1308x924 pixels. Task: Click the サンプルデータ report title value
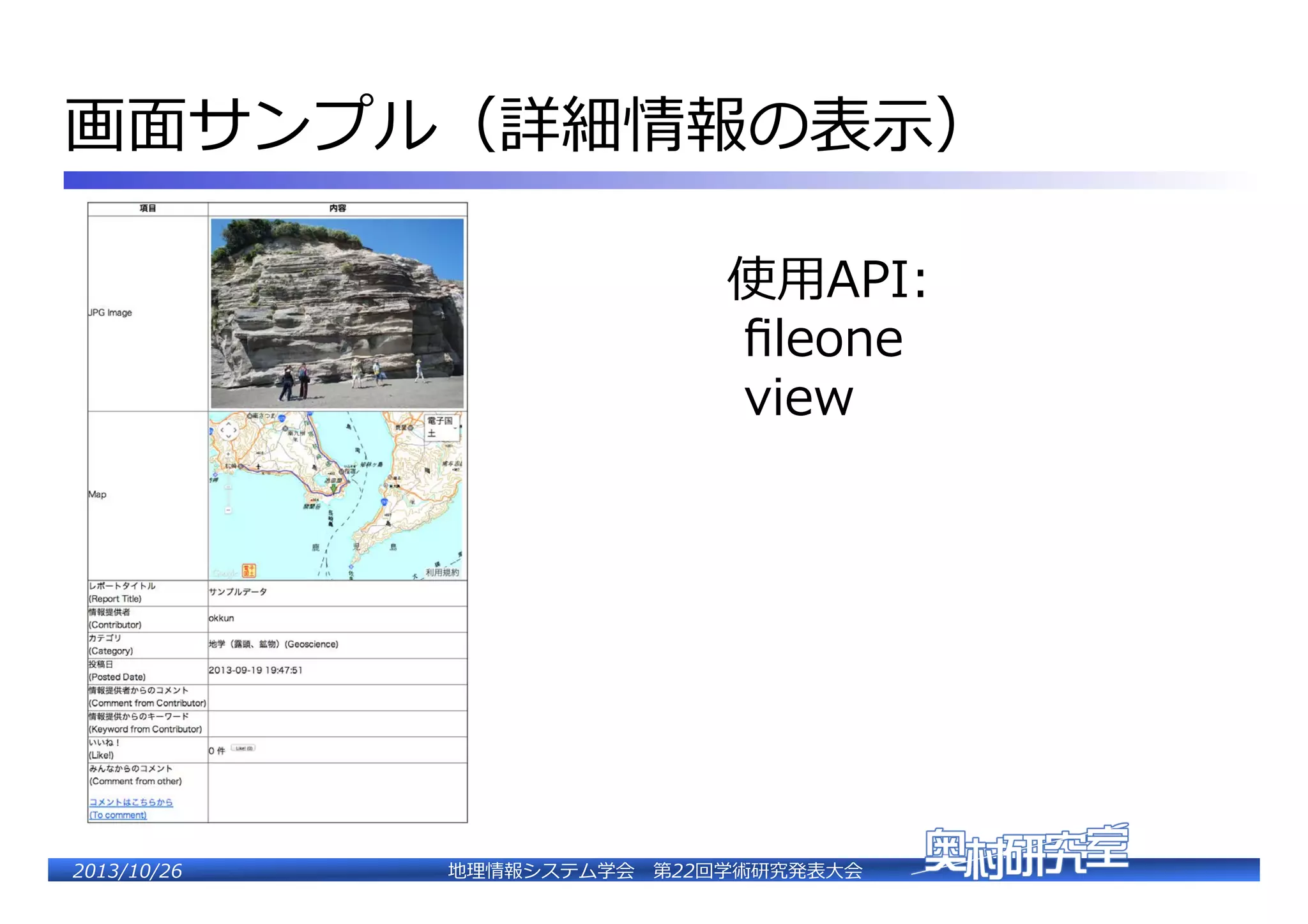point(238,592)
